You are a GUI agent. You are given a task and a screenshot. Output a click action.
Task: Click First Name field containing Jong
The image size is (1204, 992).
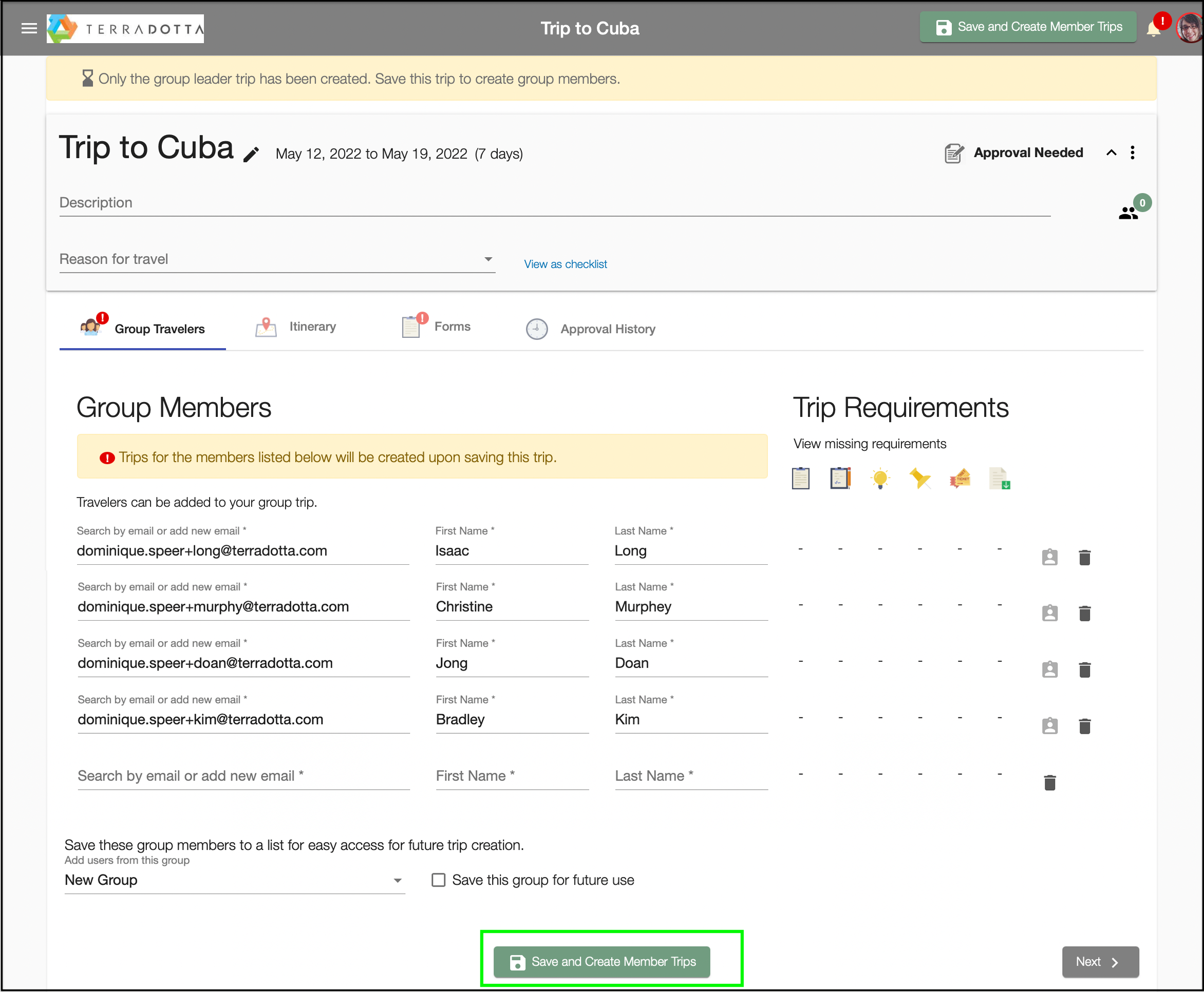coord(512,663)
